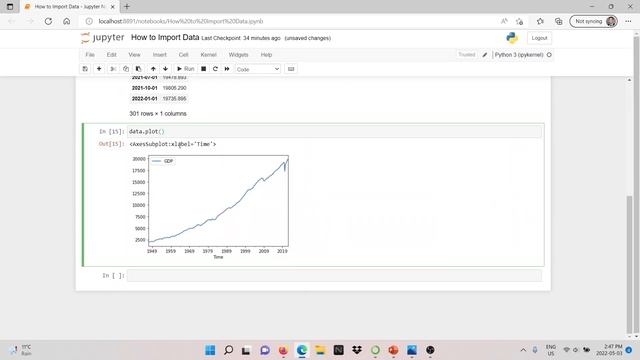Click the empty code cell at bottom
The width and height of the screenshot is (640, 360).
point(335,276)
